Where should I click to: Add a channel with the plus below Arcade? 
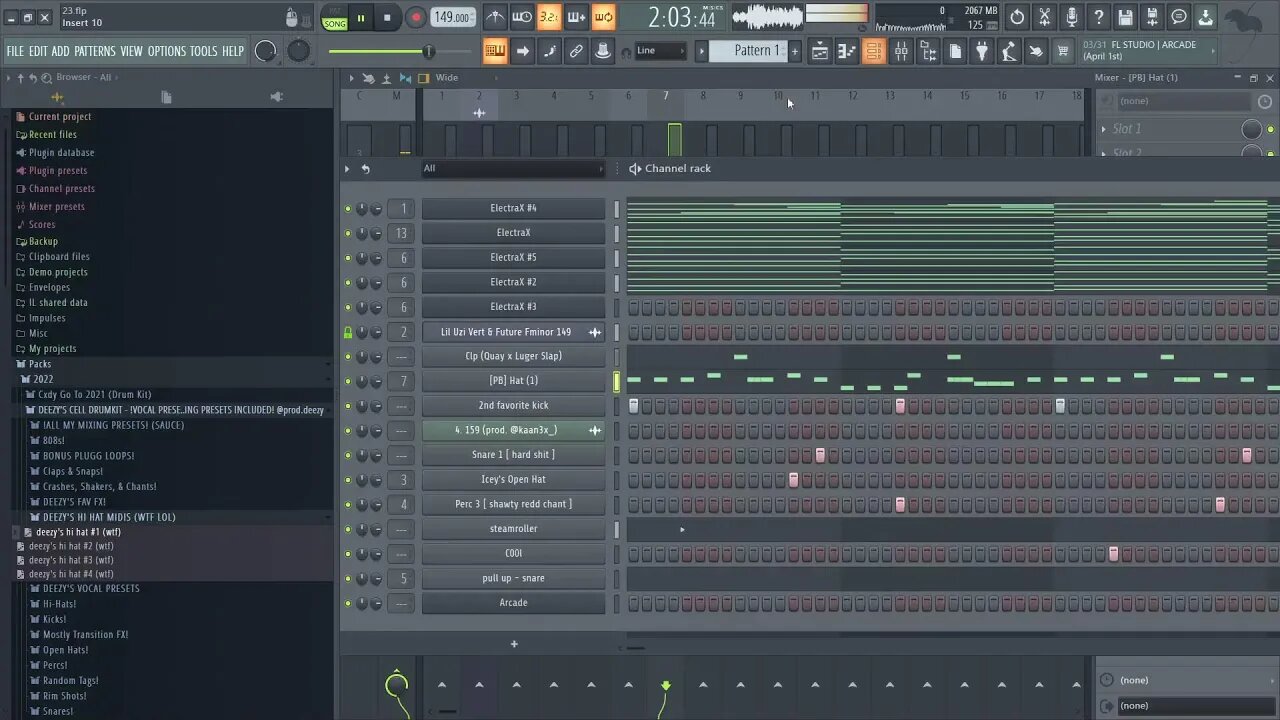click(x=514, y=644)
